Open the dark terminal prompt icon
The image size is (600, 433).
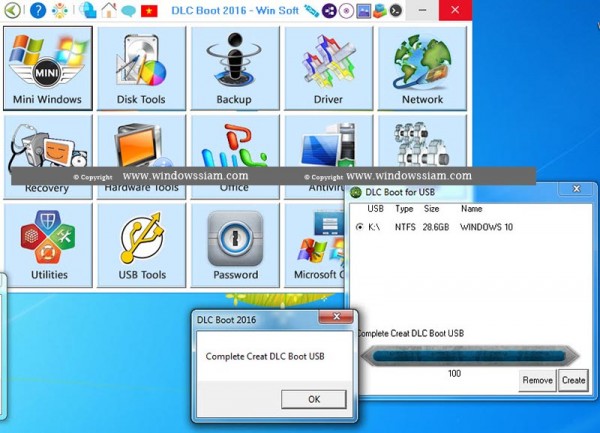click(x=396, y=11)
